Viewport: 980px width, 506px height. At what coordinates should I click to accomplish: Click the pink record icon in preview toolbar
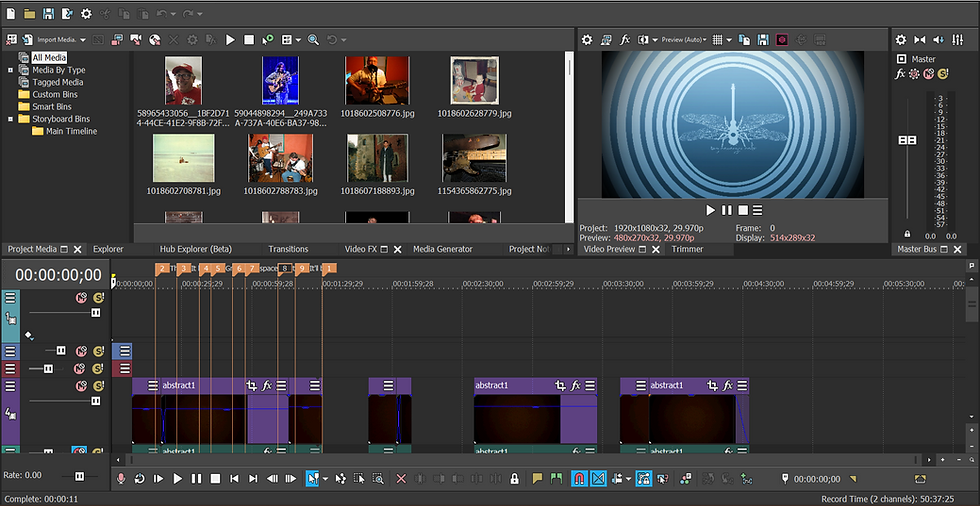pos(782,40)
